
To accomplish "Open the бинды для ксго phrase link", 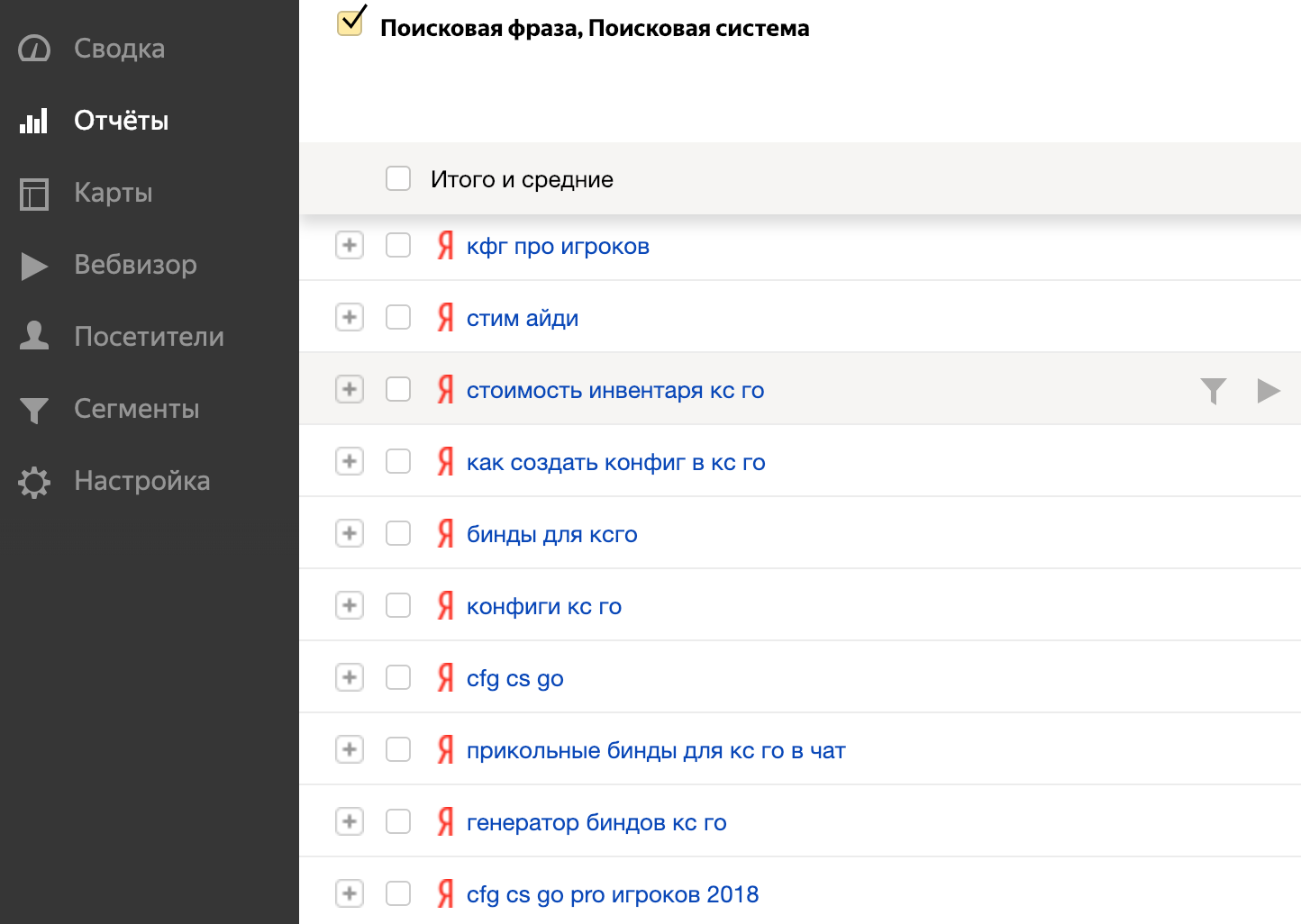I will point(552,534).
